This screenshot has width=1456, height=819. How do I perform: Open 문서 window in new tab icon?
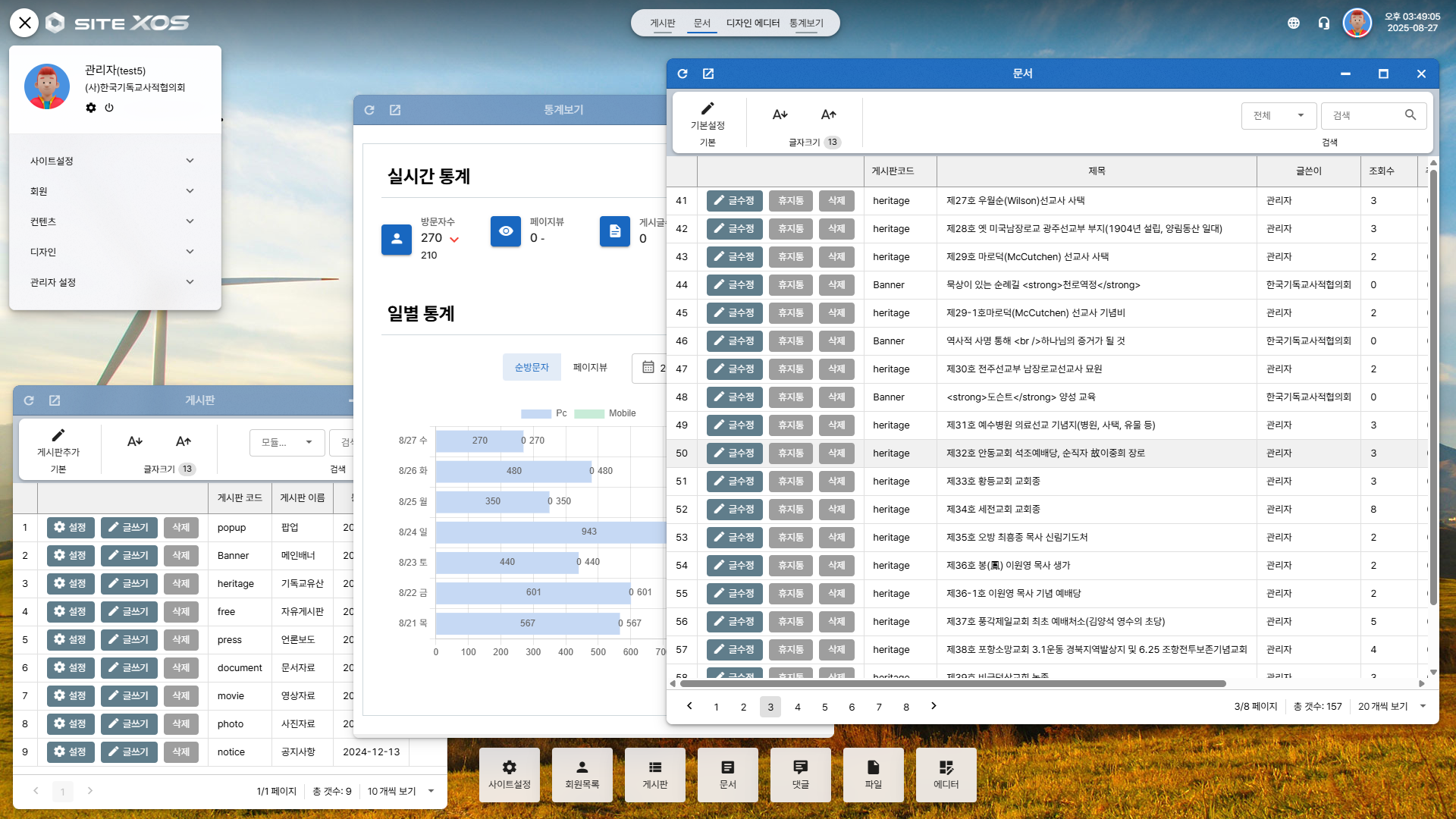[x=708, y=74]
